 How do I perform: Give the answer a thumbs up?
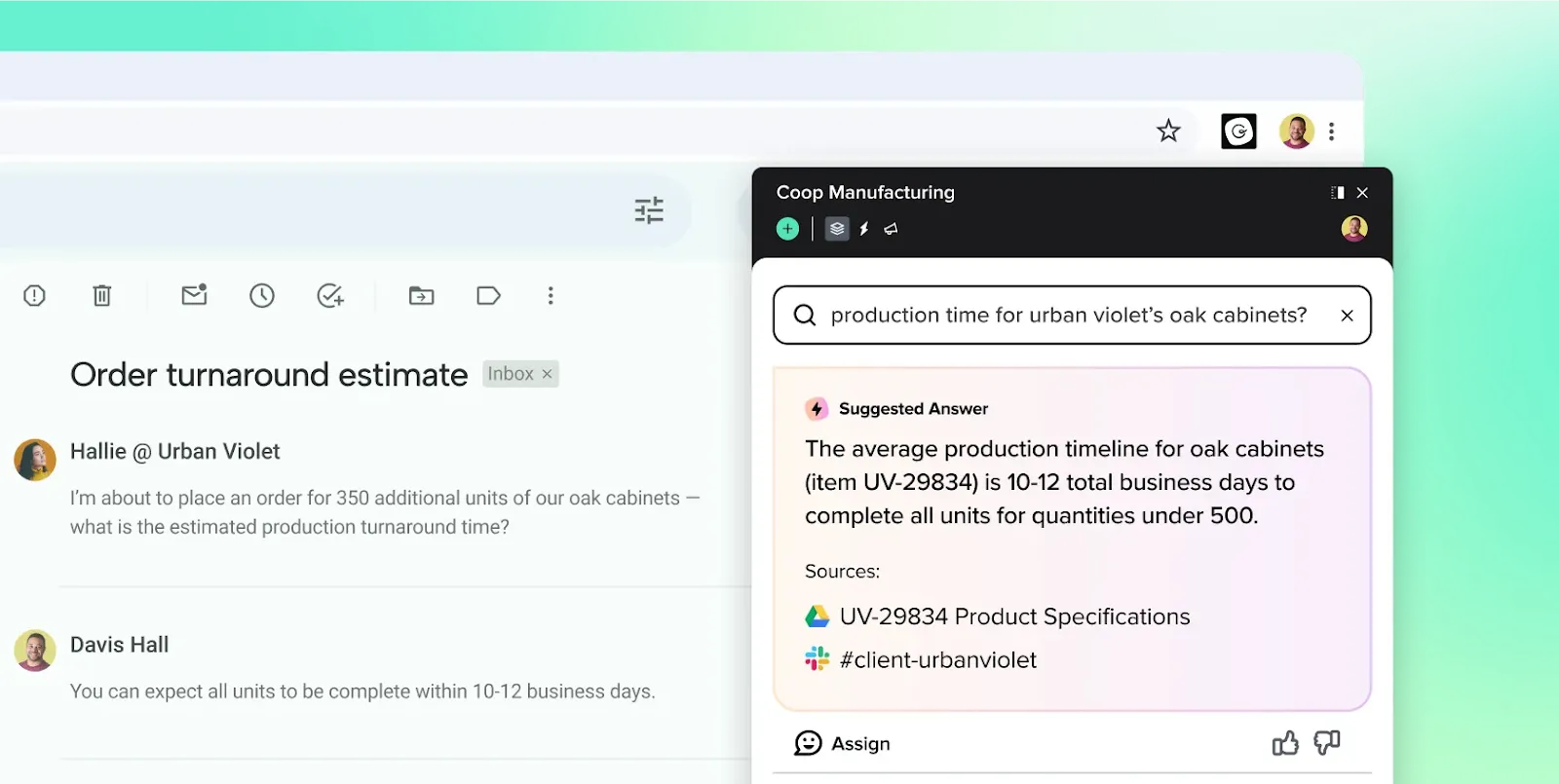1285,743
